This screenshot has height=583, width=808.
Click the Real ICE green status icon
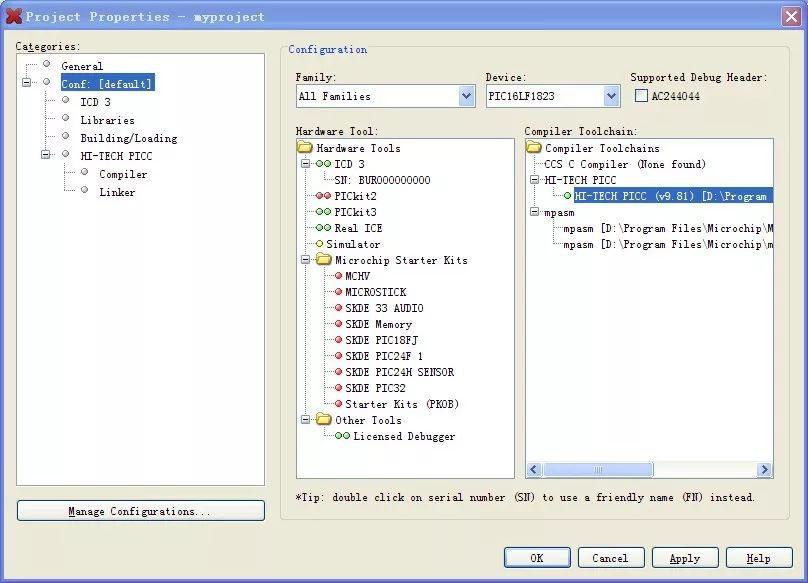click(x=323, y=228)
